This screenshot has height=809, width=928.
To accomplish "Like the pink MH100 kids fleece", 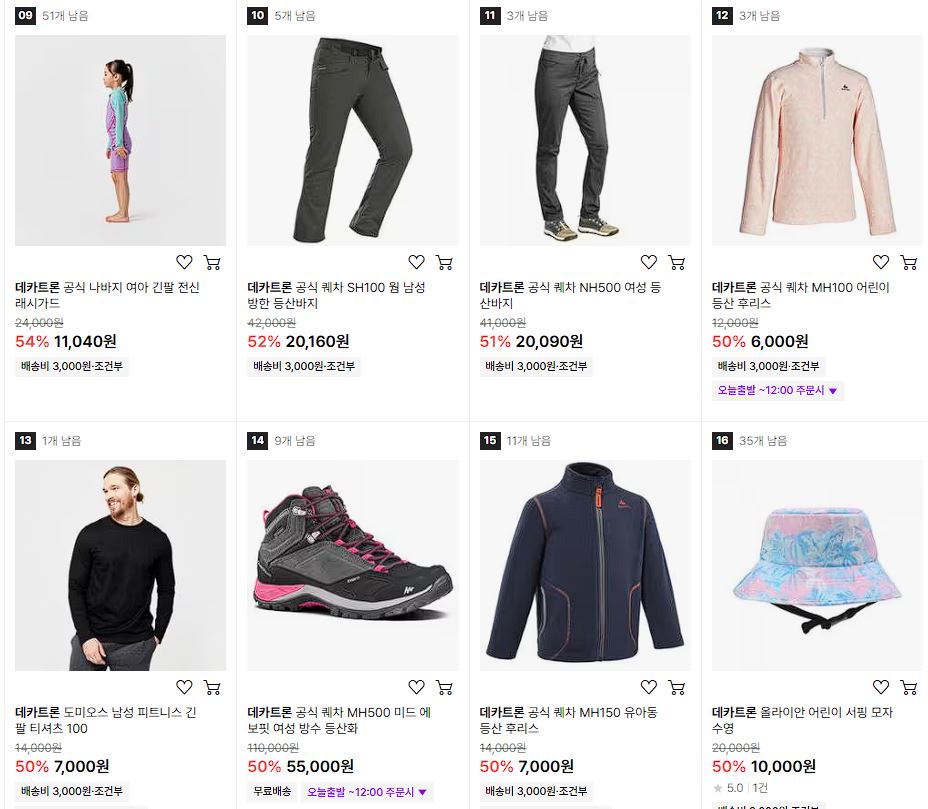I will pyautogui.click(x=881, y=262).
